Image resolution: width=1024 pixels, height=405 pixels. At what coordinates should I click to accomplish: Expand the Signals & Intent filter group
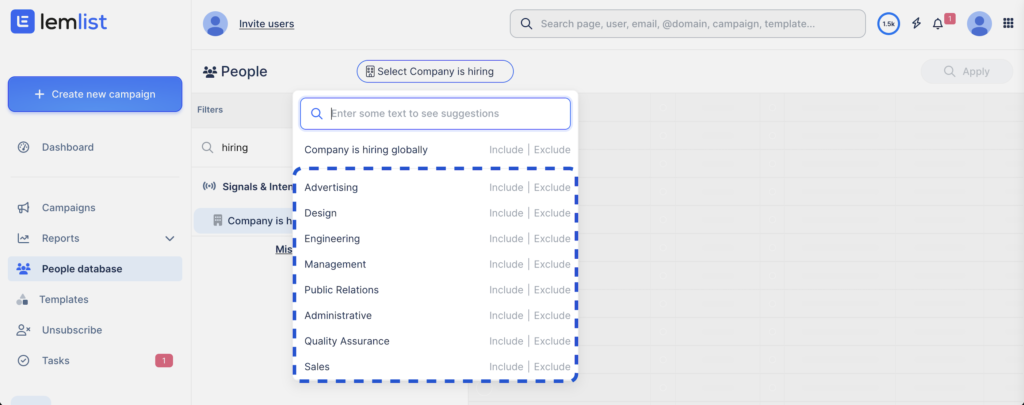(244, 186)
